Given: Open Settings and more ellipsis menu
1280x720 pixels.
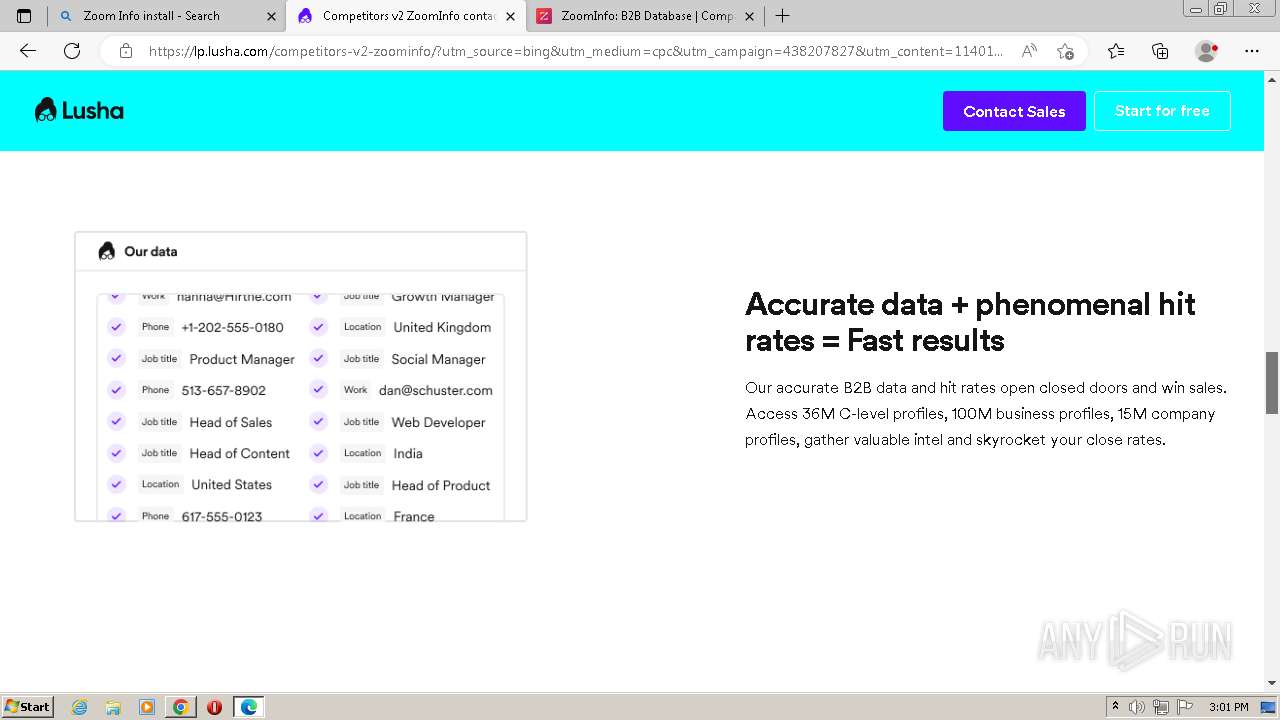Looking at the screenshot, I should pos(1252,51).
